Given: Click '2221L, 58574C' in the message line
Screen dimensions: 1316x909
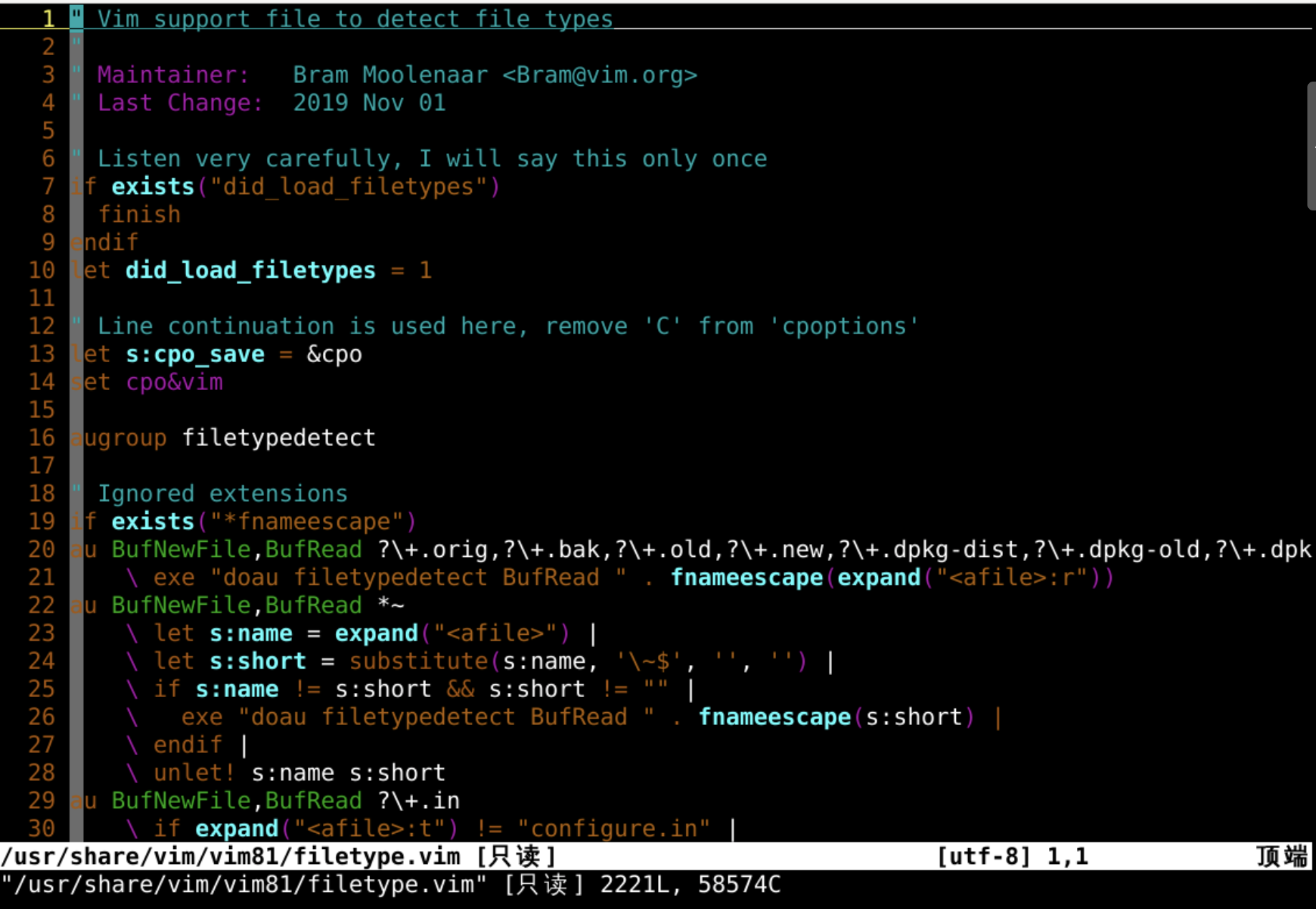Looking at the screenshot, I should click(x=691, y=885).
